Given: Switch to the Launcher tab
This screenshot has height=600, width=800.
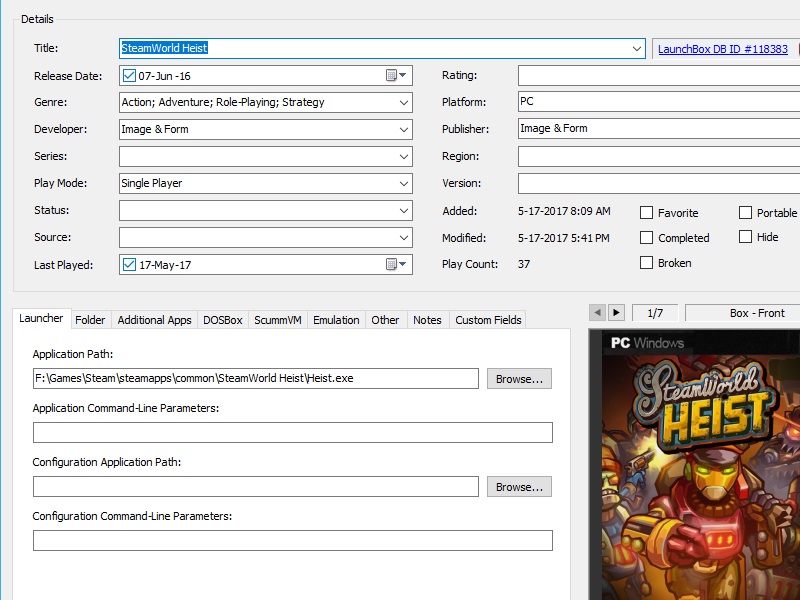Looking at the screenshot, I should tap(41, 318).
